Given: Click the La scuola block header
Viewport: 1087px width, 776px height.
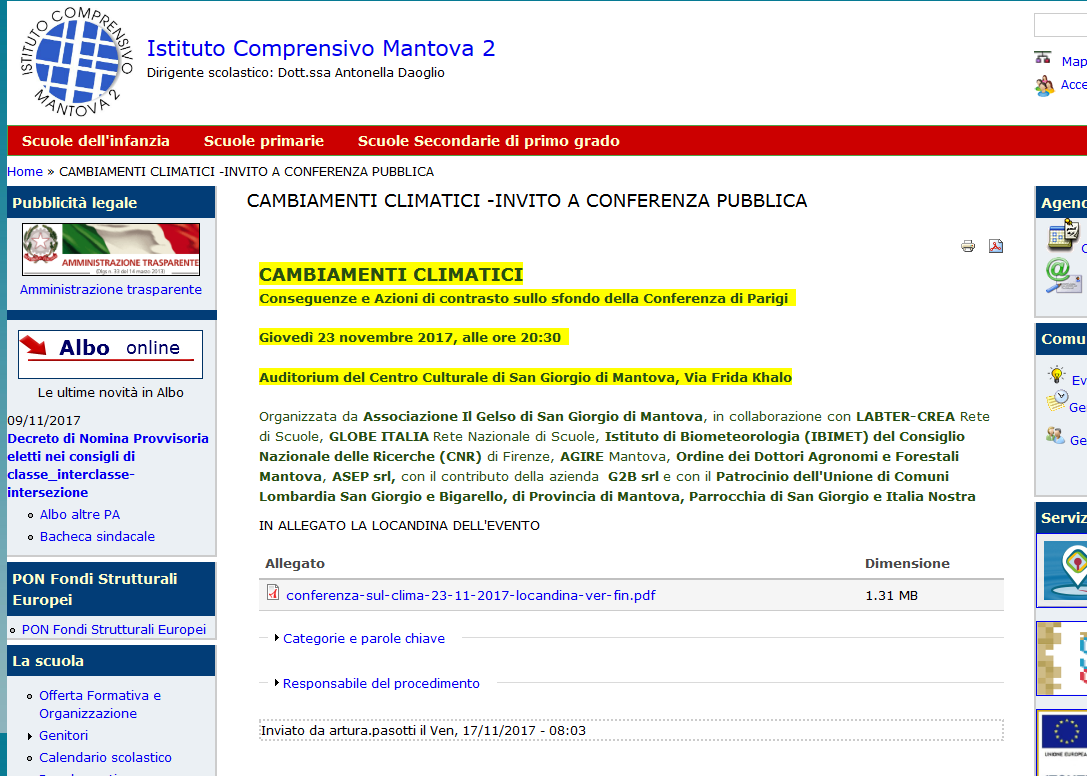Looking at the screenshot, I should coord(111,661).
